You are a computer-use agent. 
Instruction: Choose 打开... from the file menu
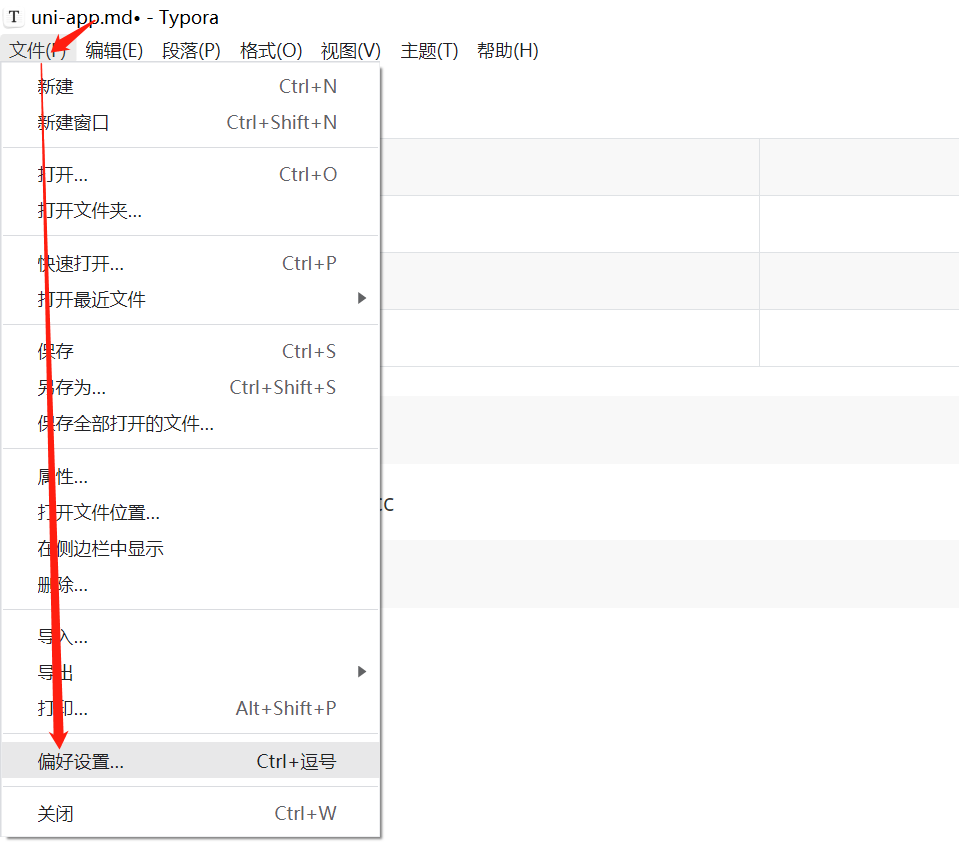pos(191,174)
